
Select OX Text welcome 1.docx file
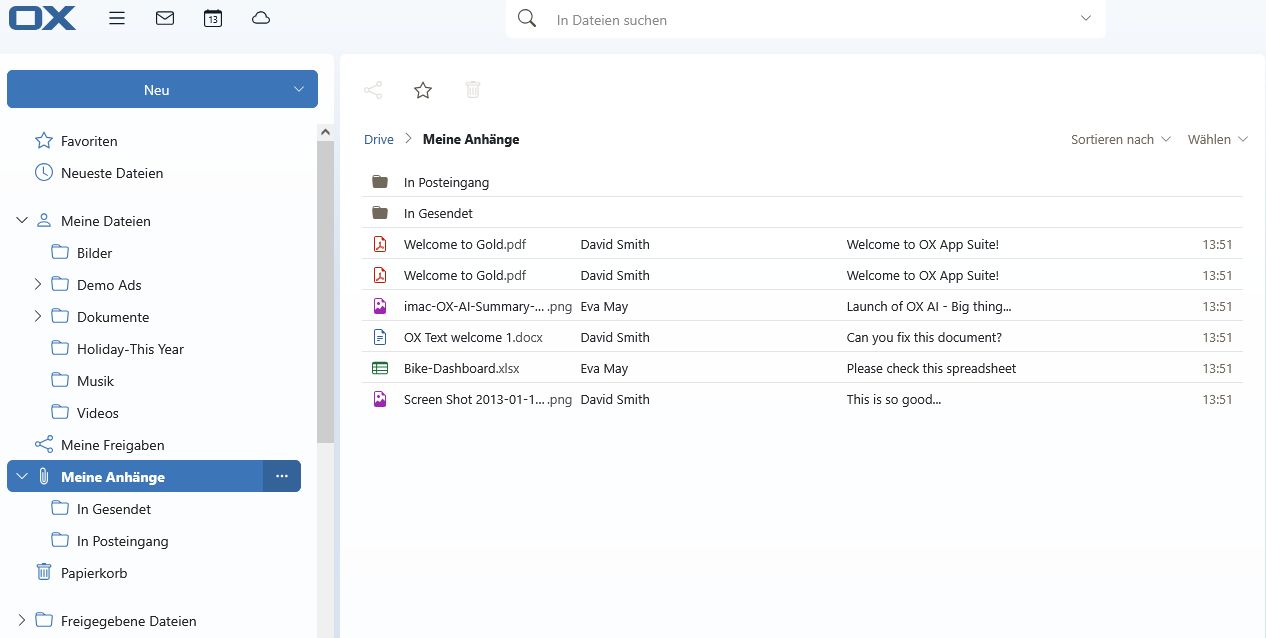click(473, 337)
